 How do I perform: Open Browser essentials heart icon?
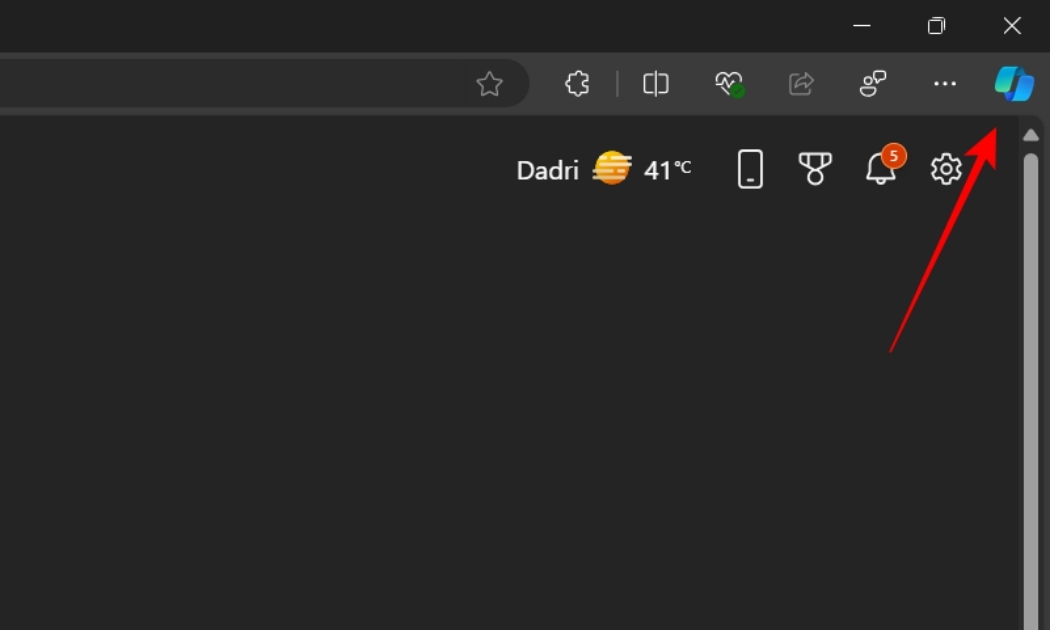click(x=729, y=84)
